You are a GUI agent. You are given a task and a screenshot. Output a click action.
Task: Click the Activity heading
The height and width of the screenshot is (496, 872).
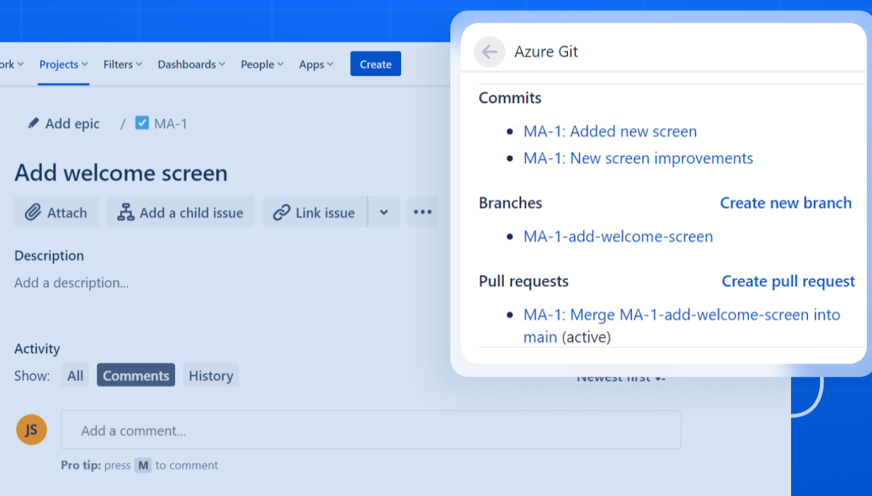tap(37, 349)
